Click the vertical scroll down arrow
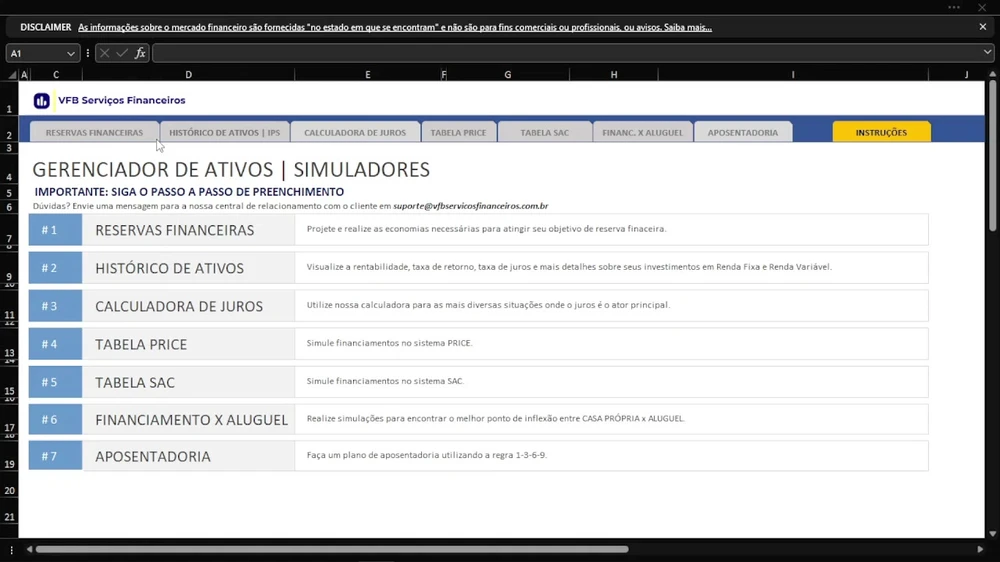 coord(992,534)
